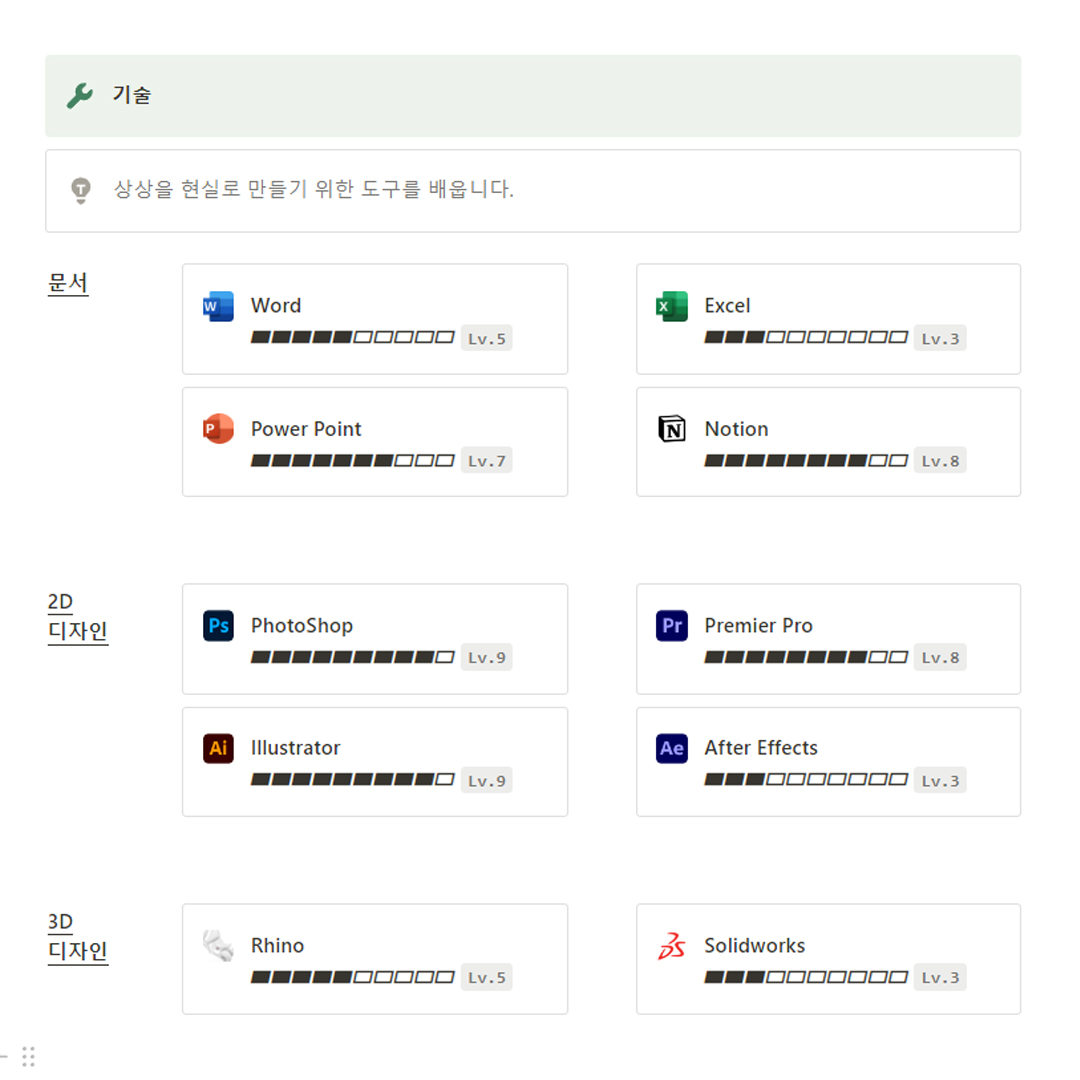This screenshot has width=1080, height=1080.
Task: Click the After Effects Ae icon
Action: click(x=672, y=748)
